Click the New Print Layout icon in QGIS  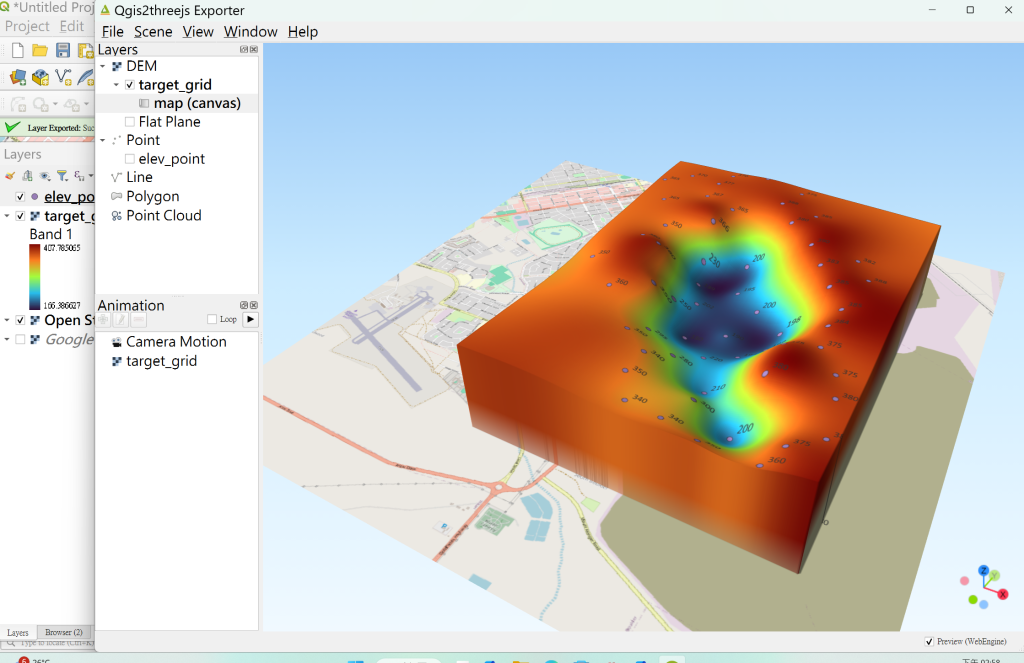(x=86, y=50)
